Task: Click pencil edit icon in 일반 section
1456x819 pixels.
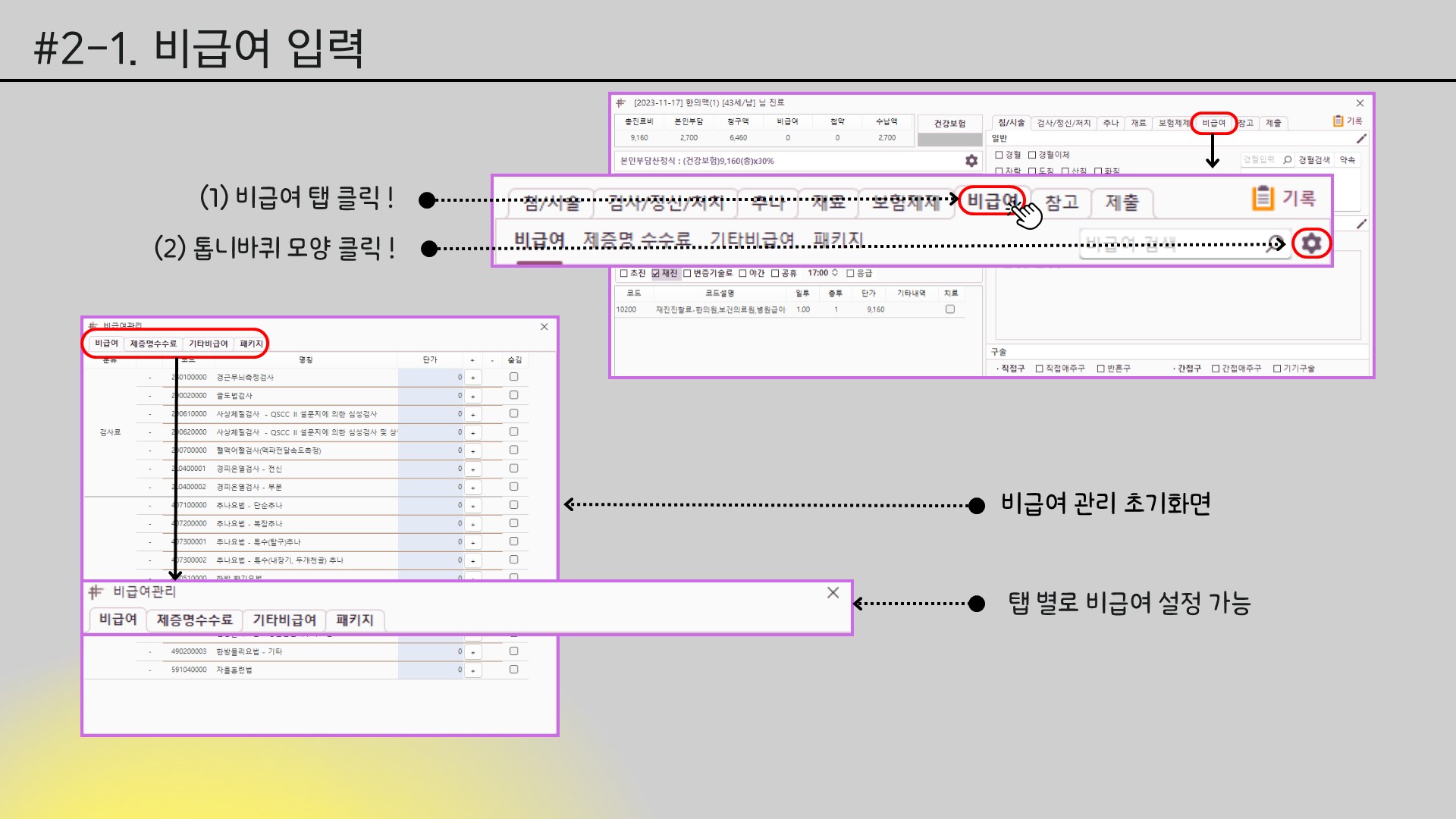Action: (1360, 139)
